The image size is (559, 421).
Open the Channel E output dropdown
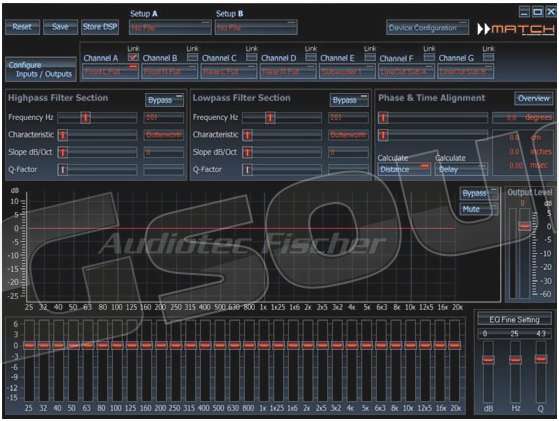pos(347,71)
